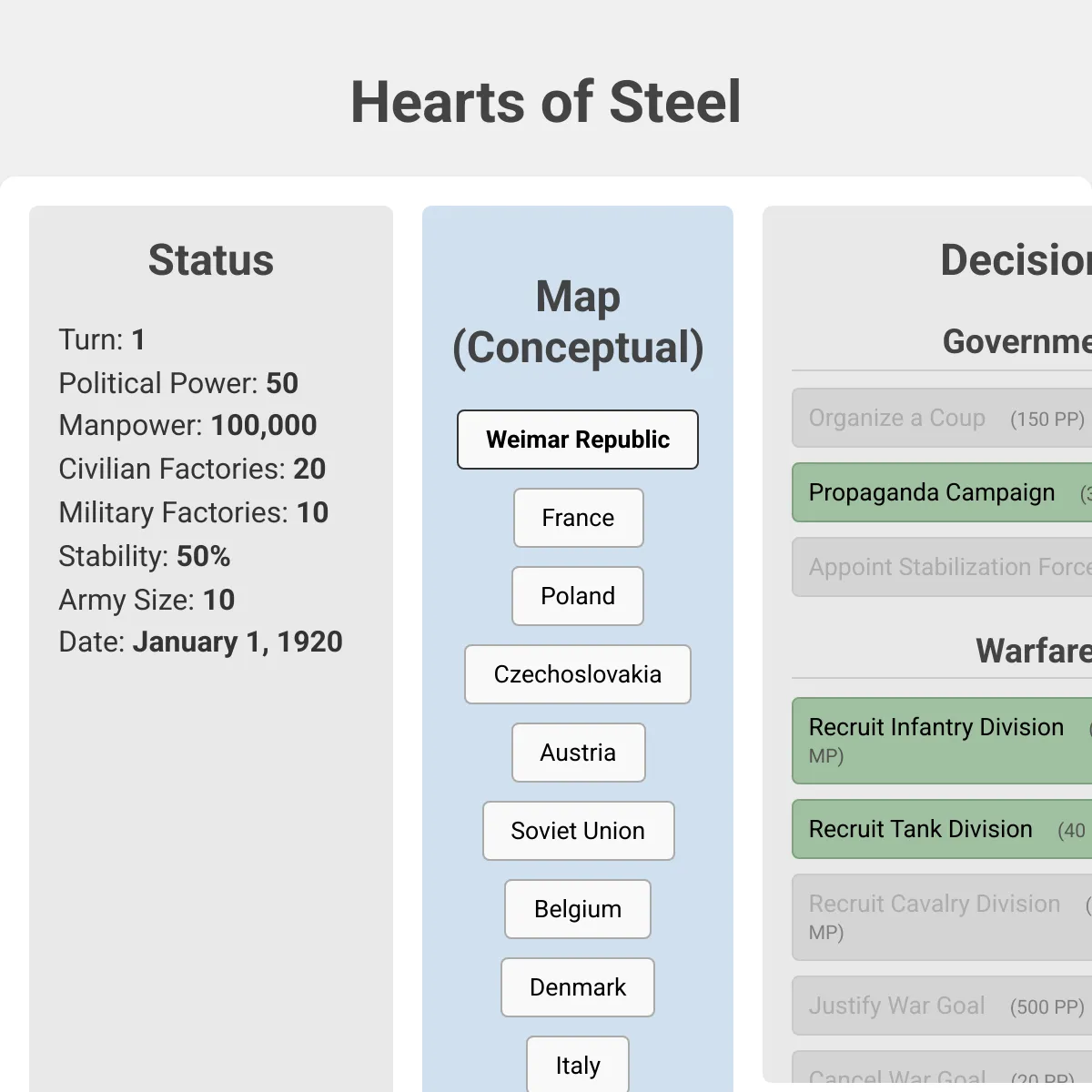Click Recruit Cavalry Division option

point(942,917)
